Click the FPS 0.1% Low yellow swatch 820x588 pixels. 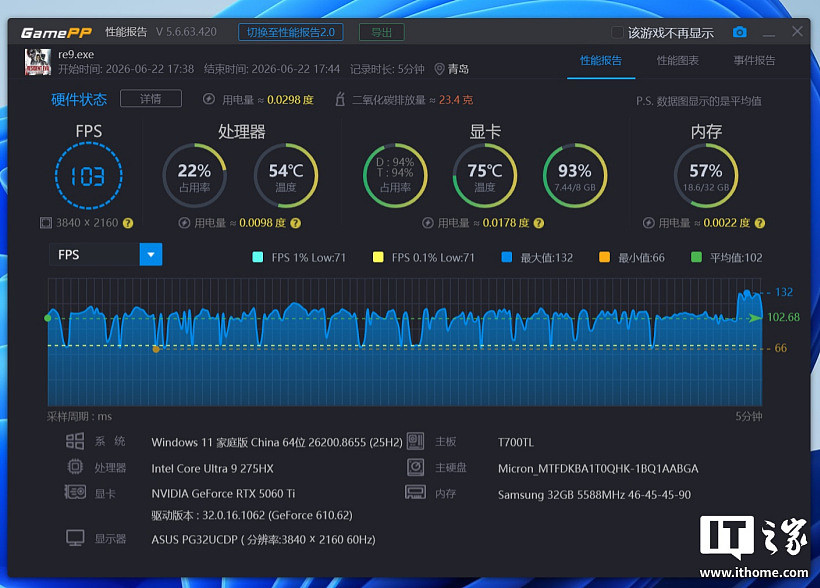378,257
